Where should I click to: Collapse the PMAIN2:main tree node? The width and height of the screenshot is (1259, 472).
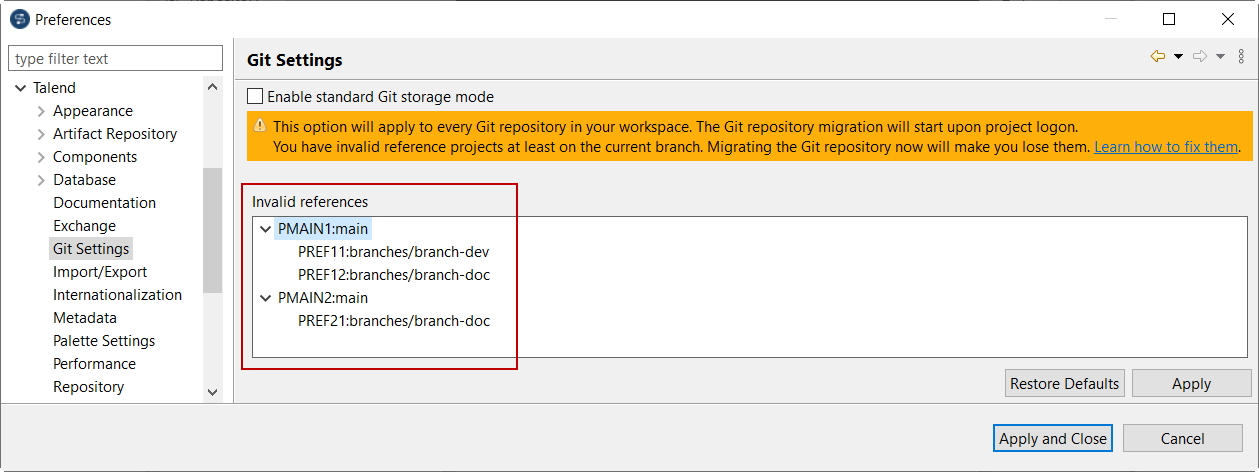[x=265, y=298]
